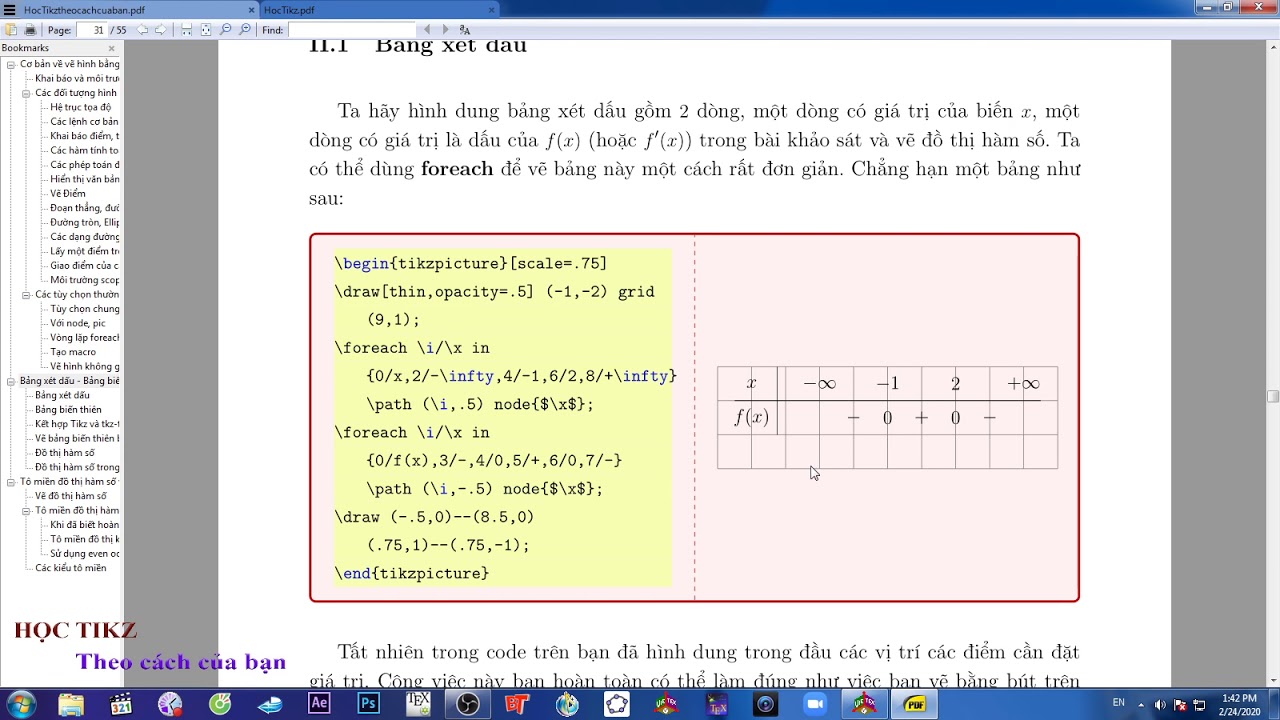Open 'Tùy chọn chung' bookmark
Viewport: 1280px width, 720px height.
[x=84, y=309]
